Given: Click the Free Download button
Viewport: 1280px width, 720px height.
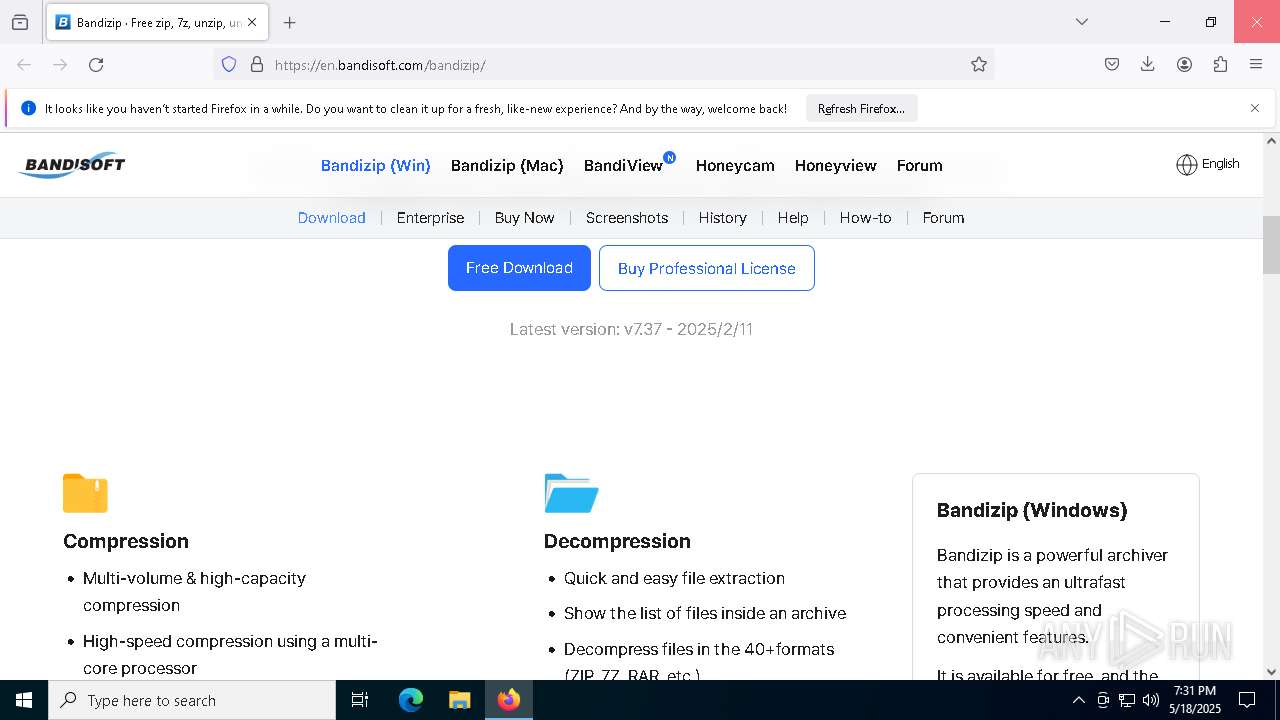Looking at the screenshot, I should (x=519, y=268).
